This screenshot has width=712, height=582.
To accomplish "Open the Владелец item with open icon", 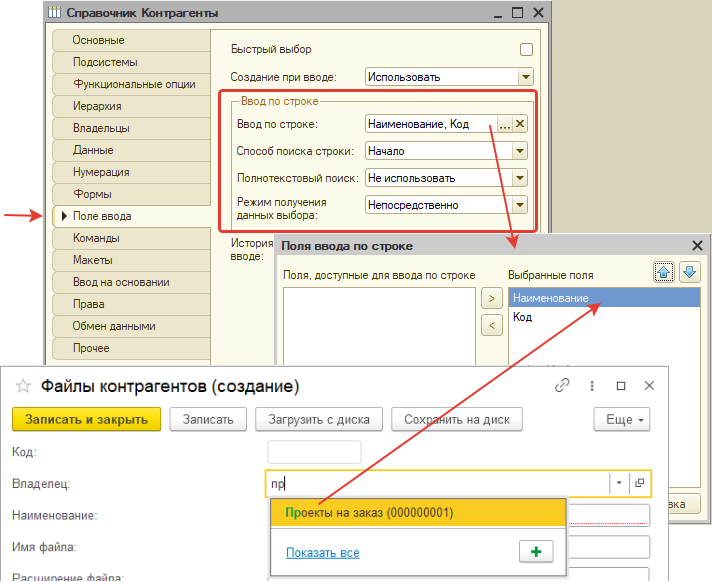I will (x=640, y=483).
